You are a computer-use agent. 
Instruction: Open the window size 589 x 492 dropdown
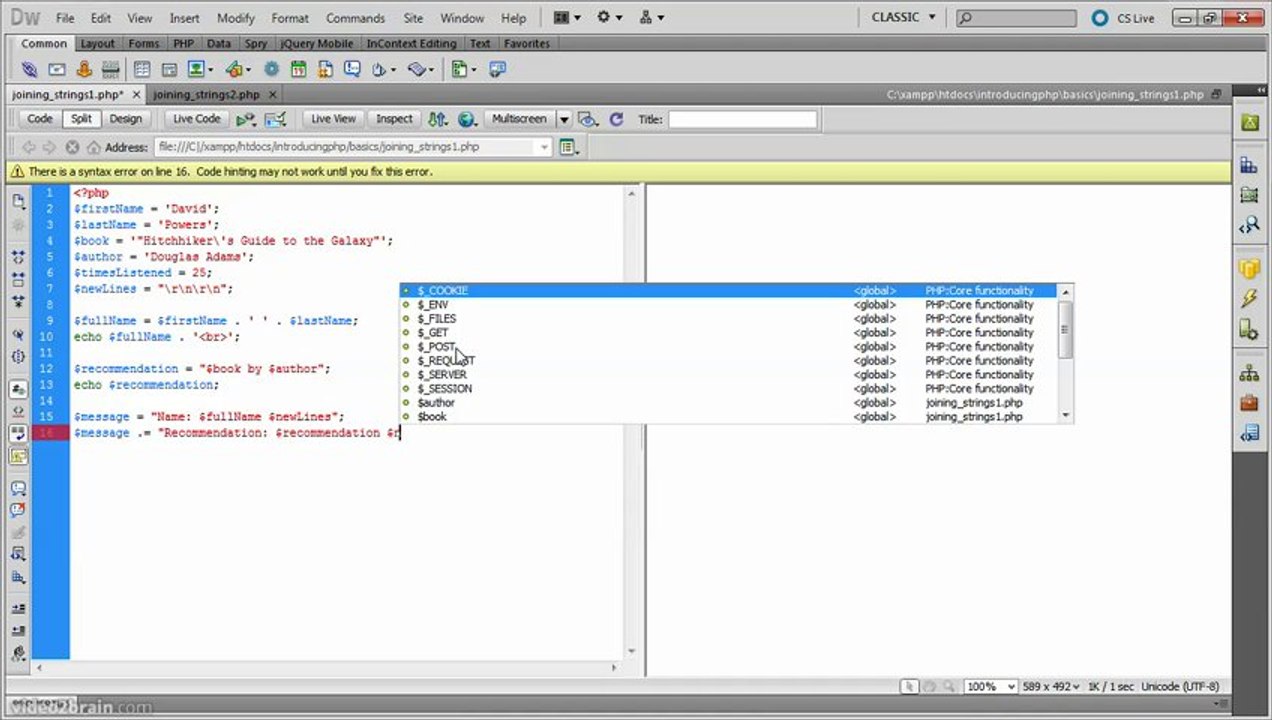tap(1053, 687)
